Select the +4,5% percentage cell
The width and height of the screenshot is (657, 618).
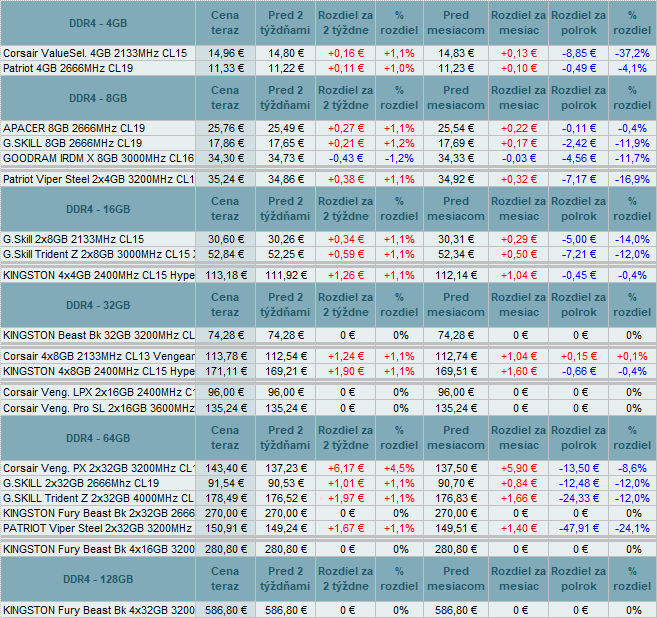point(399,468)
